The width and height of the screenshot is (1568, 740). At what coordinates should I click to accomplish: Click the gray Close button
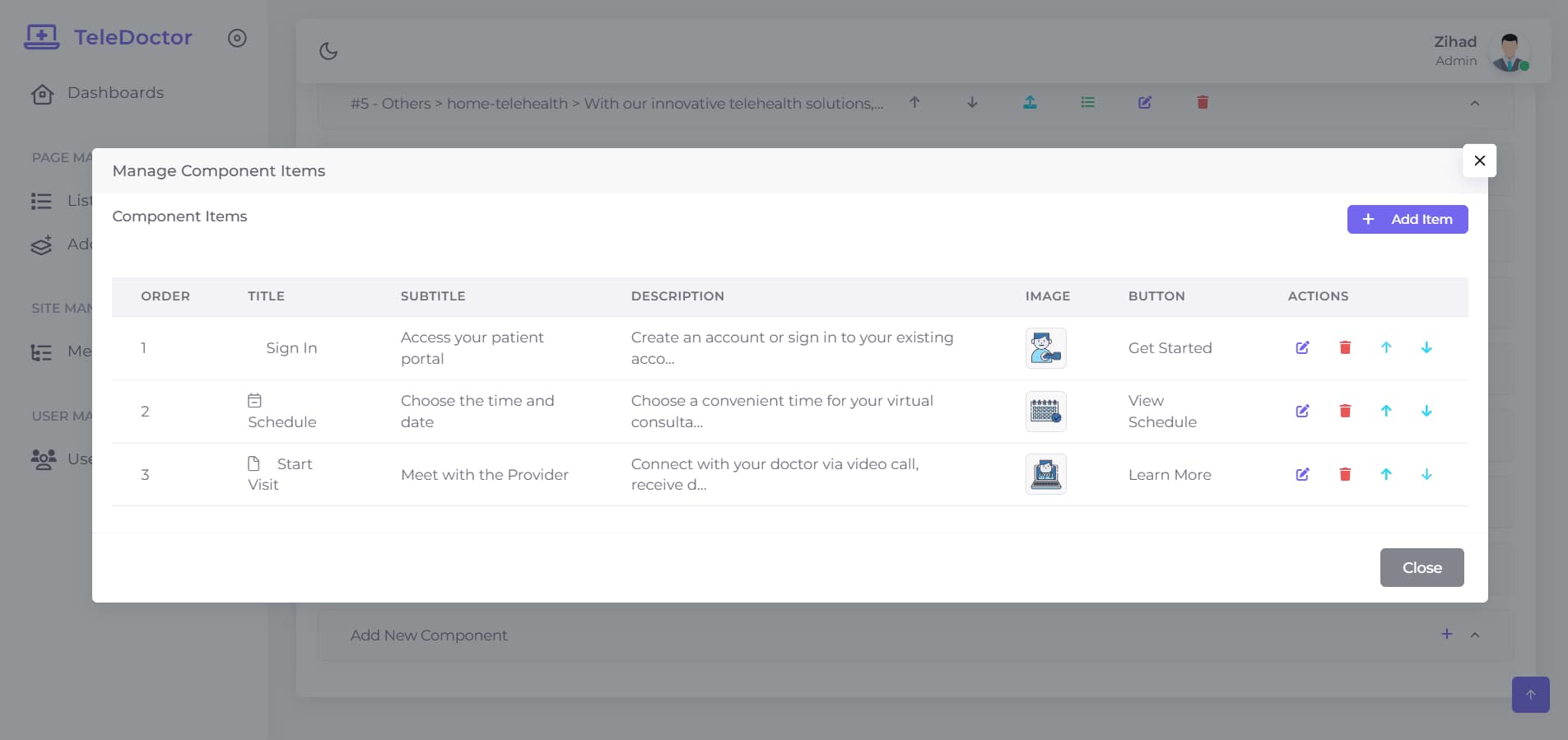pos(1421,567)
